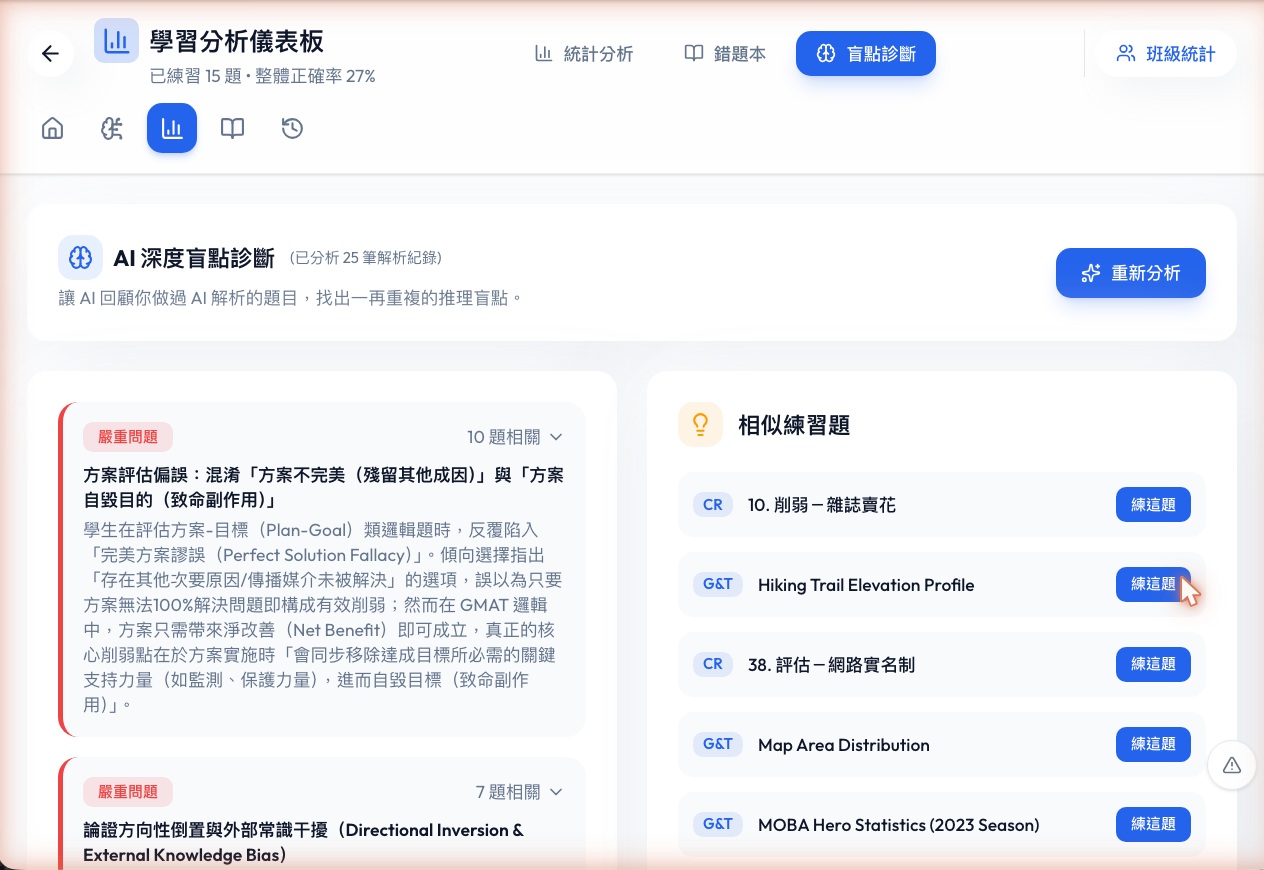Open the home icon in the nav row
The width and height of the screenshot is (1264, 870).
point(52,128)
